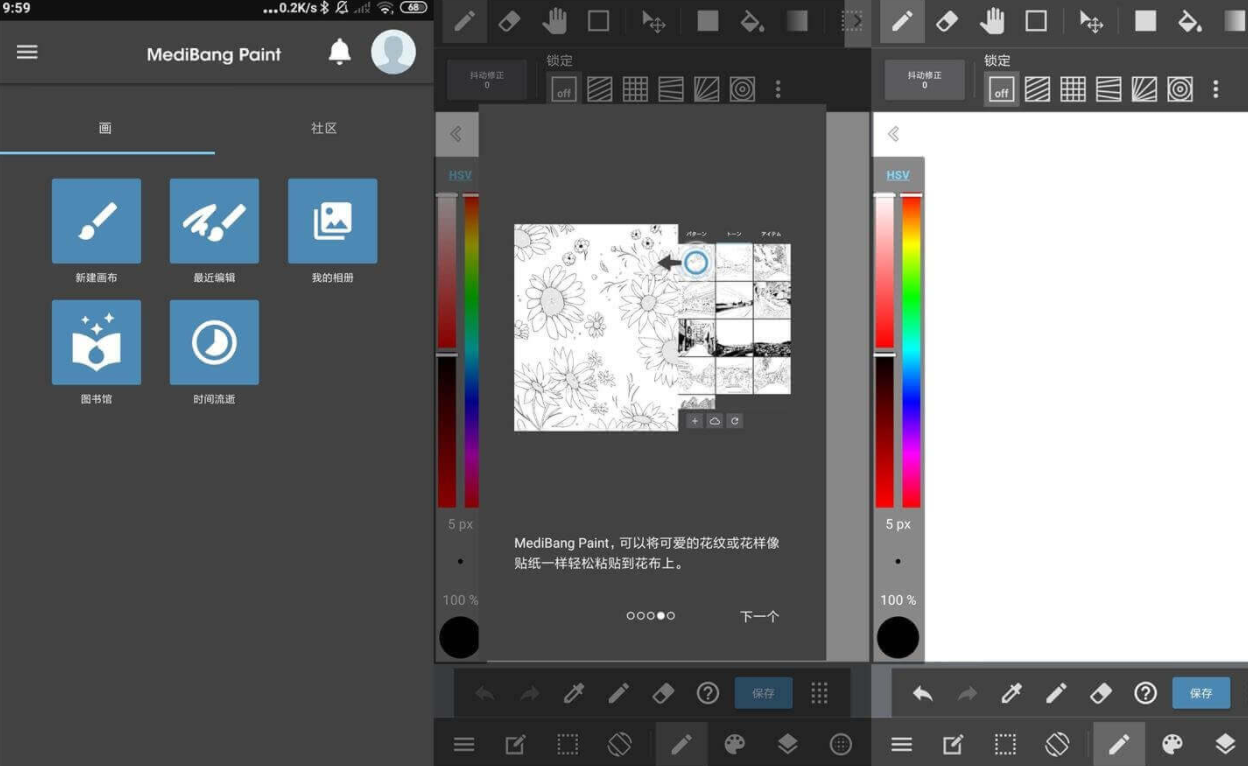This screenshot has height=766, width=1248.
Task: Switch color mode via the right screen's HSV link
Action: 898,175
